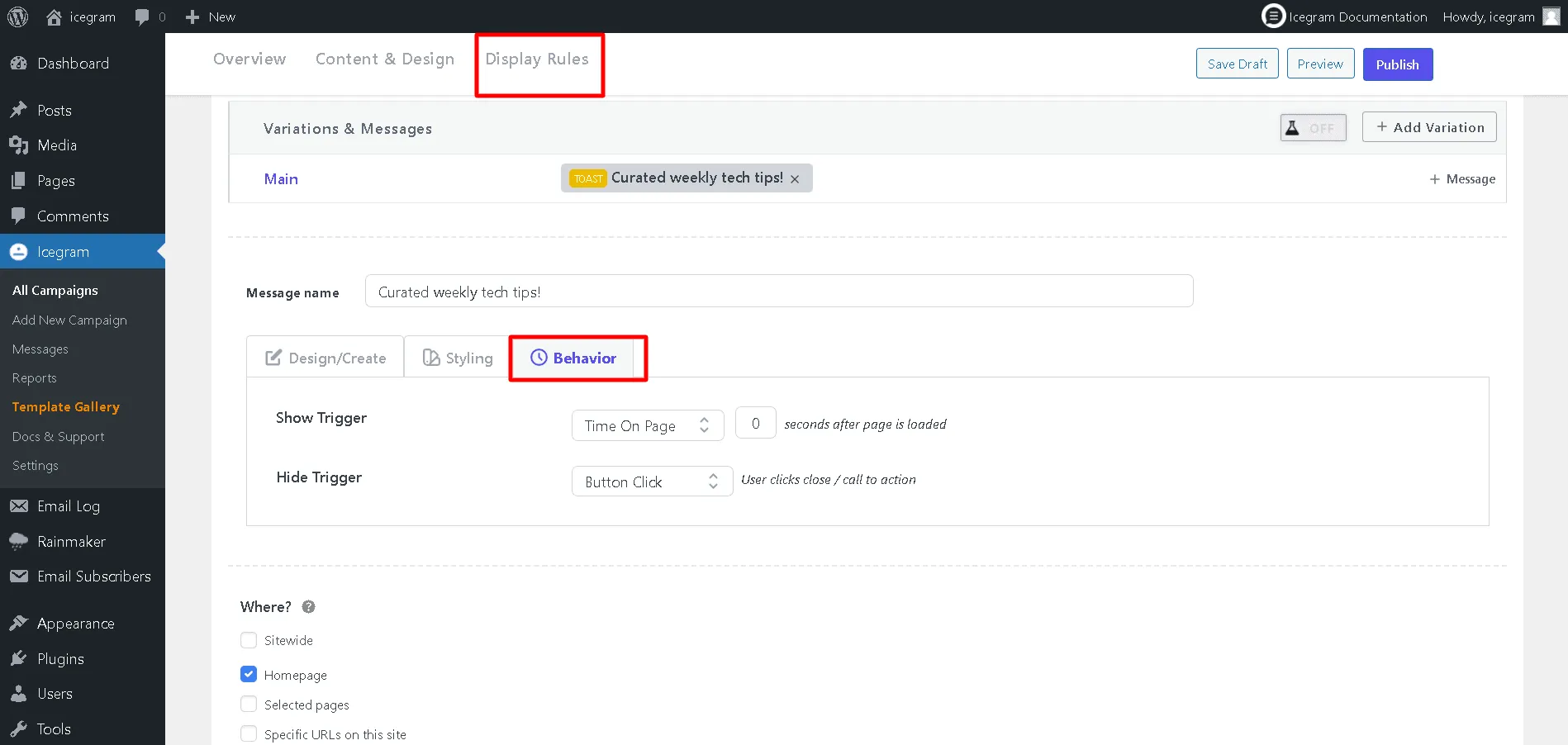The height and width of the screenshot is (745, 1568).
Task: Publish the campaign
Action: (1398, 64)
